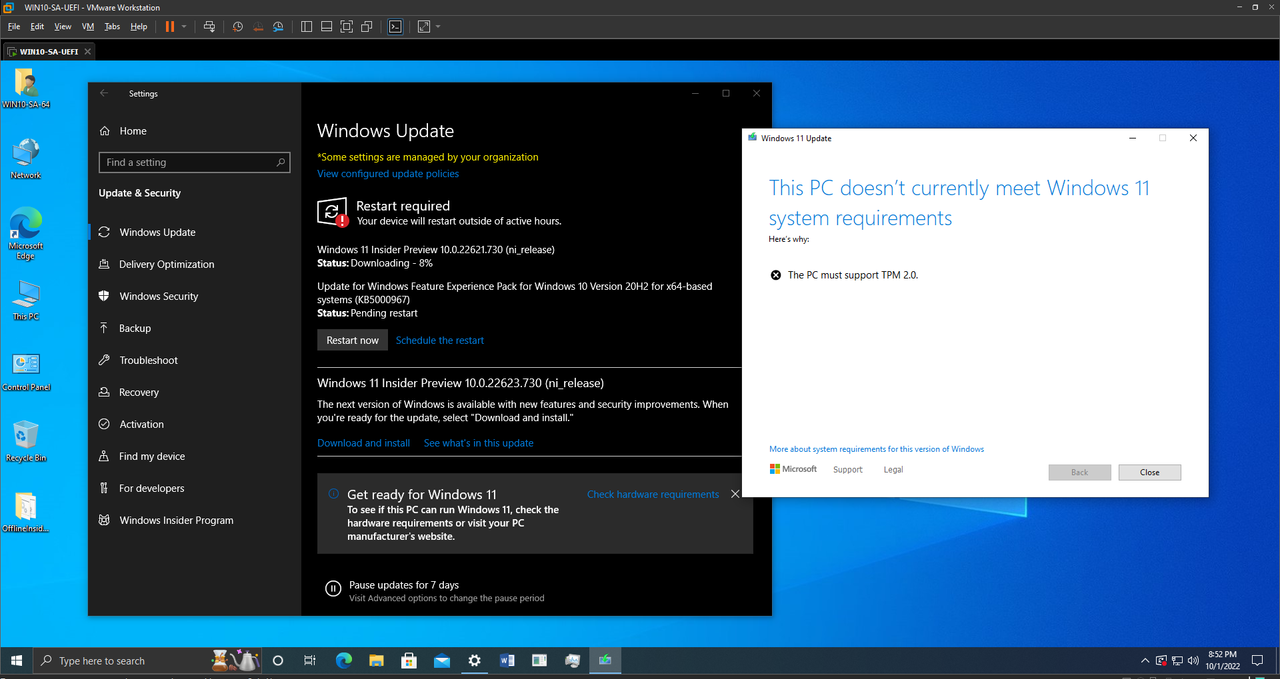The height and width of the screenshot is (679, 1280).
Task: Open the VMware Tabs menu
Action: pos(112,27)
